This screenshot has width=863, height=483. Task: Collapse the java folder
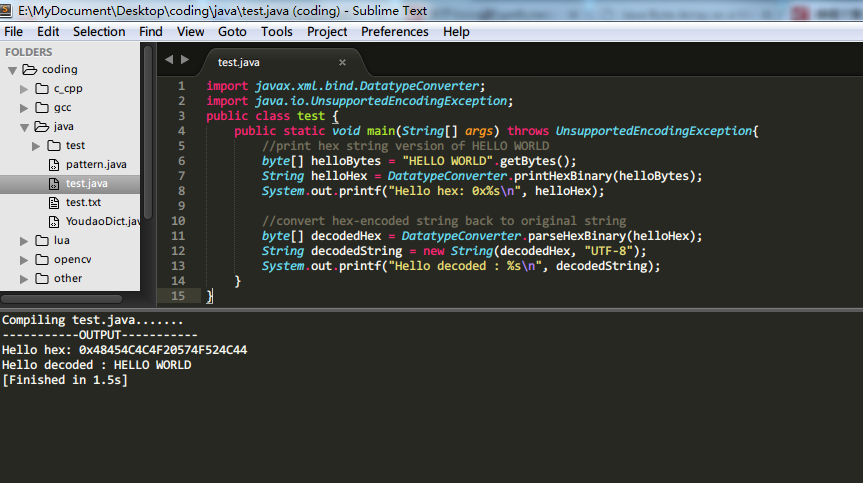[x=25, y=127]
